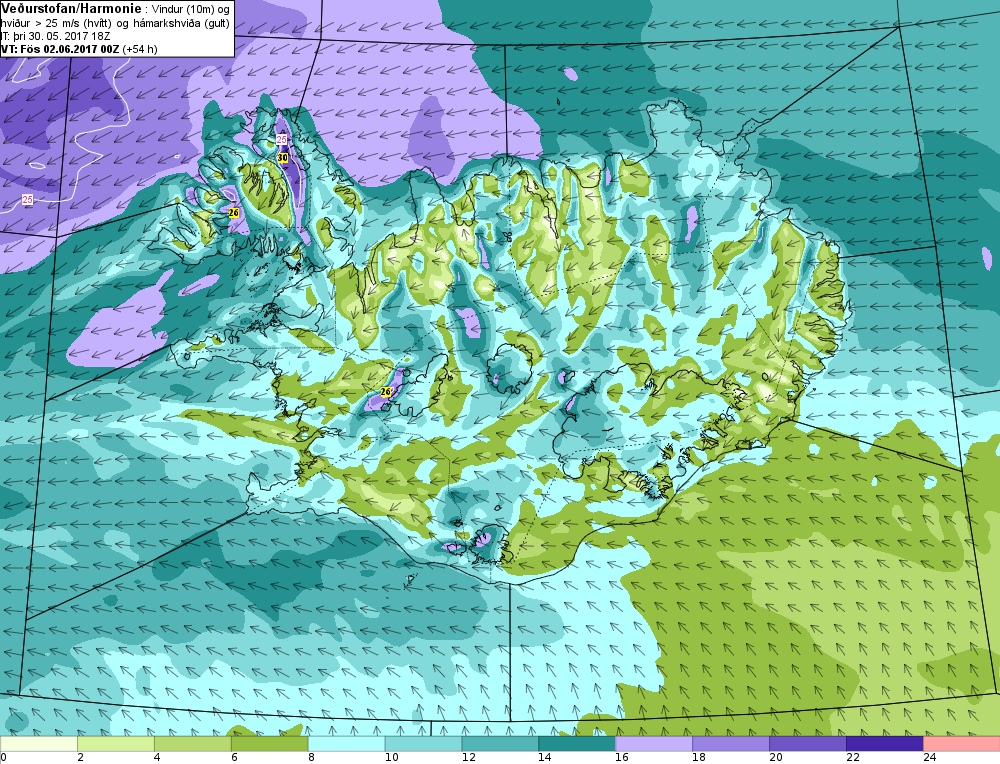Screen dimensions: 1000x764
Task: Click the legend scale number '24'
Action: pos(929,757)
